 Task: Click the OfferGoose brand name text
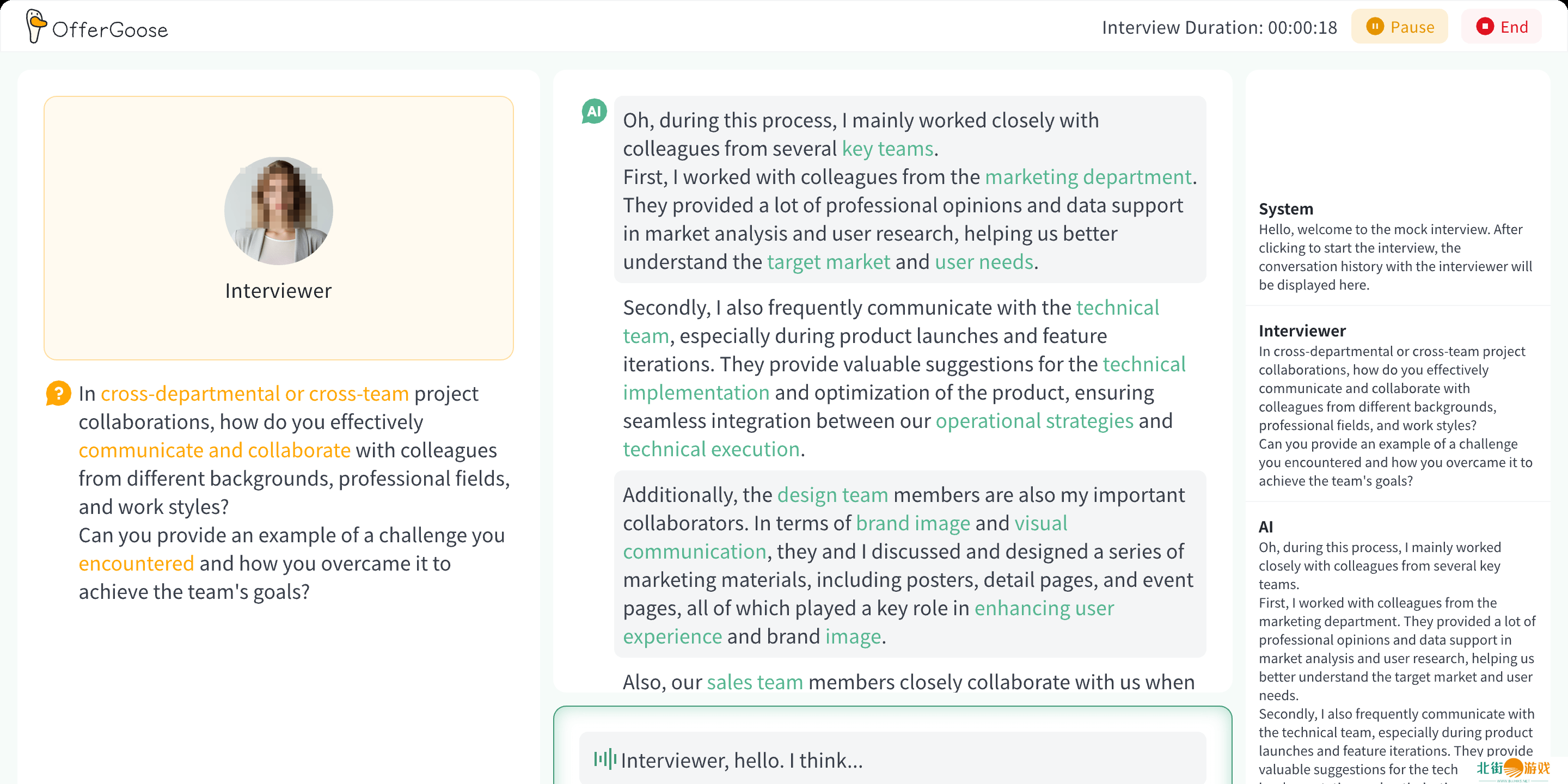click(110, 29)
